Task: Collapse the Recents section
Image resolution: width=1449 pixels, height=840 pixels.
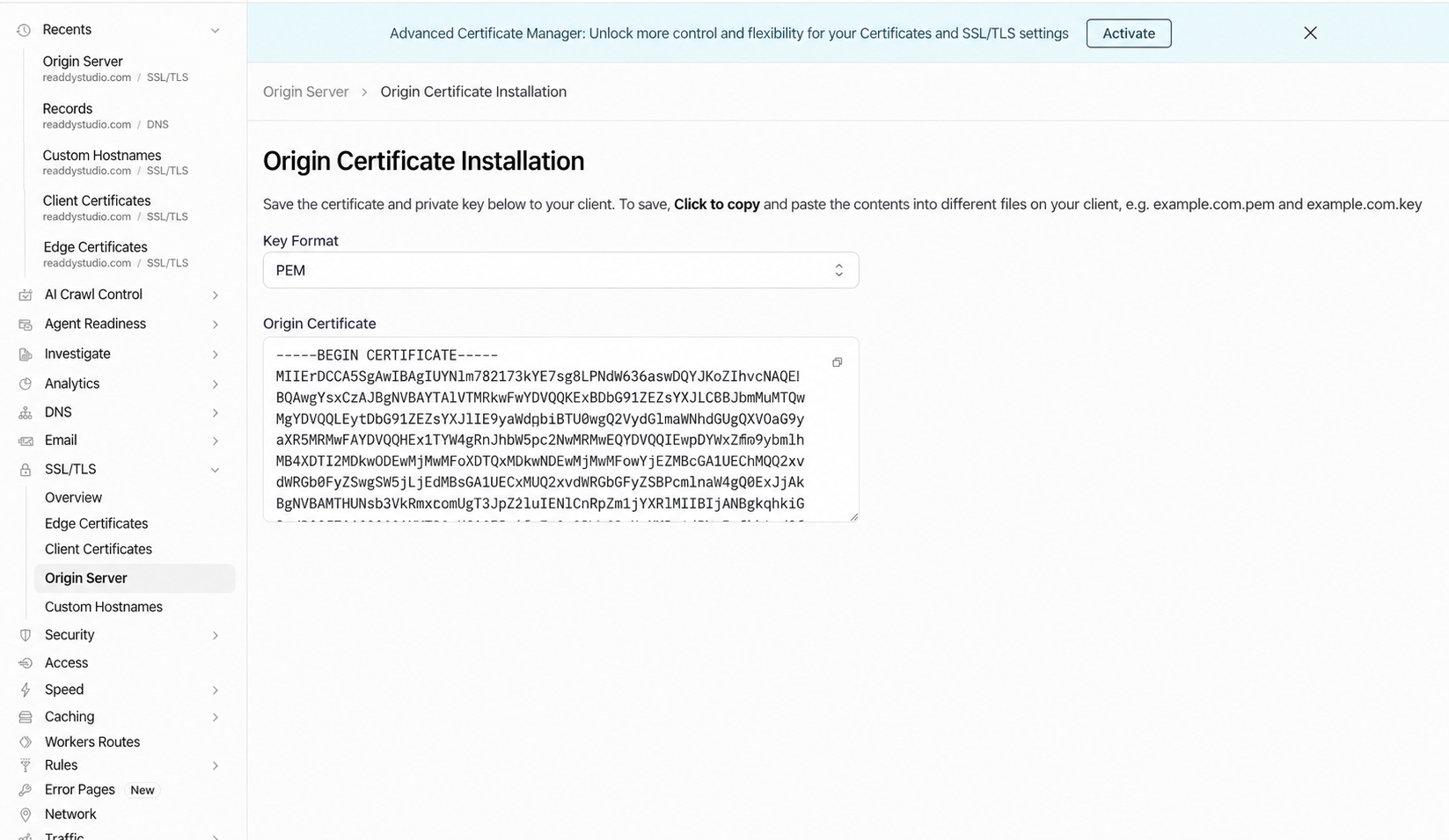Action: click(x=215, y=31)
